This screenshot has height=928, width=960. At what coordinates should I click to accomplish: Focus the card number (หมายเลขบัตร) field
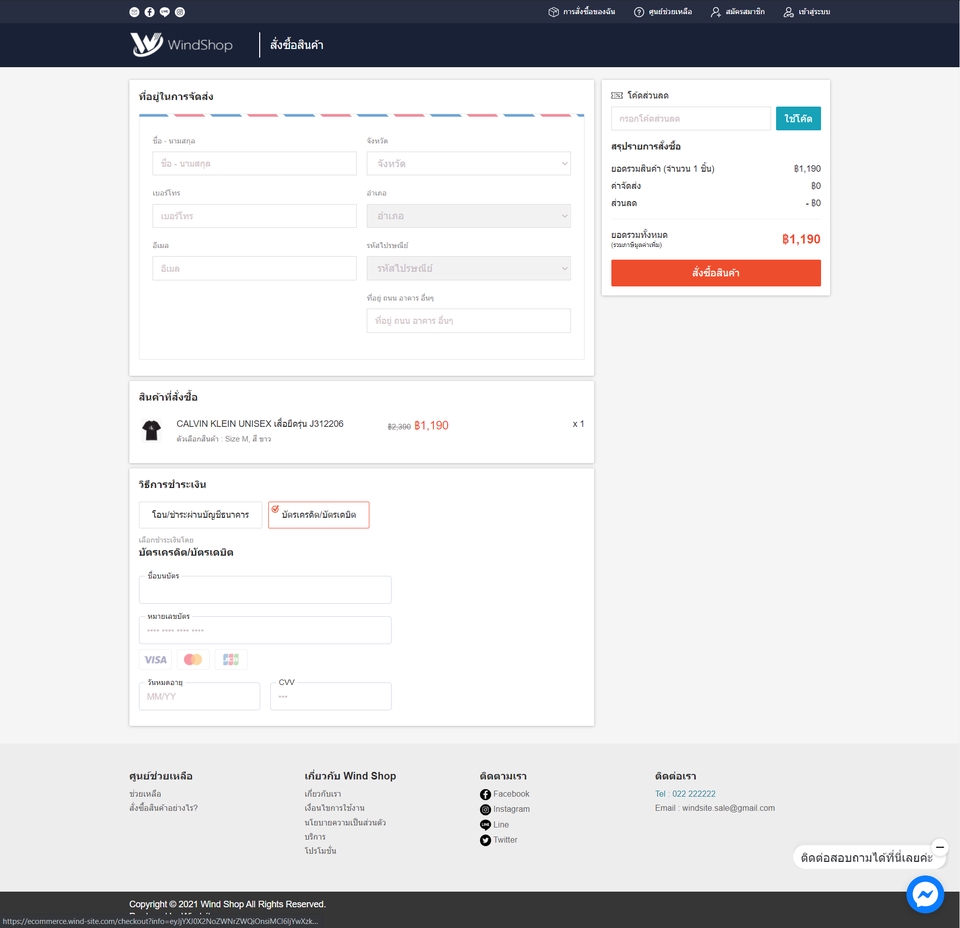[265, 630]
